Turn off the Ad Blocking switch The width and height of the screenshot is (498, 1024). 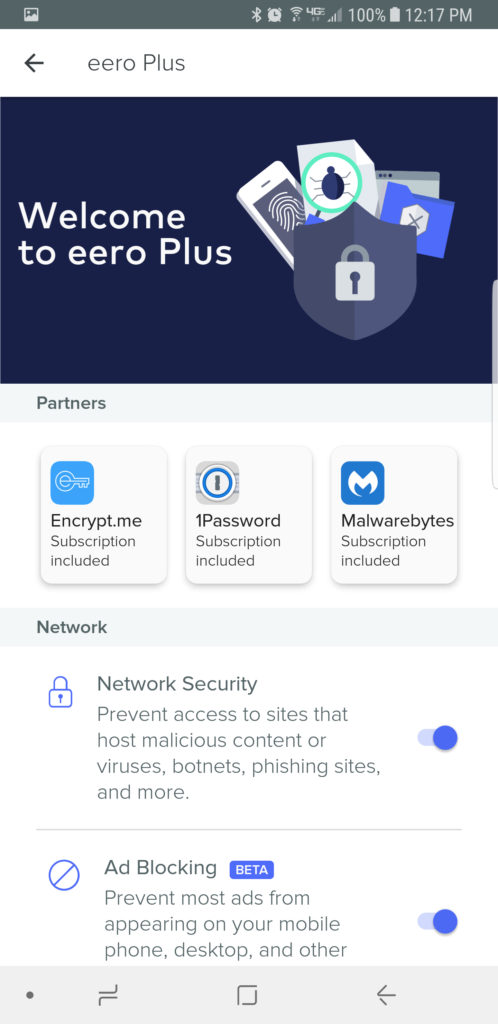[x=438, y=921]
